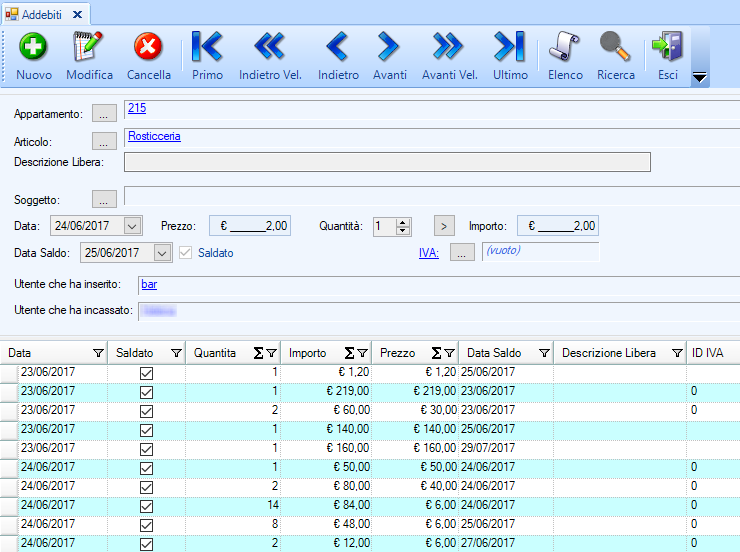Toggle Saldato checkbox in € 1,20 row

point(147,373)
